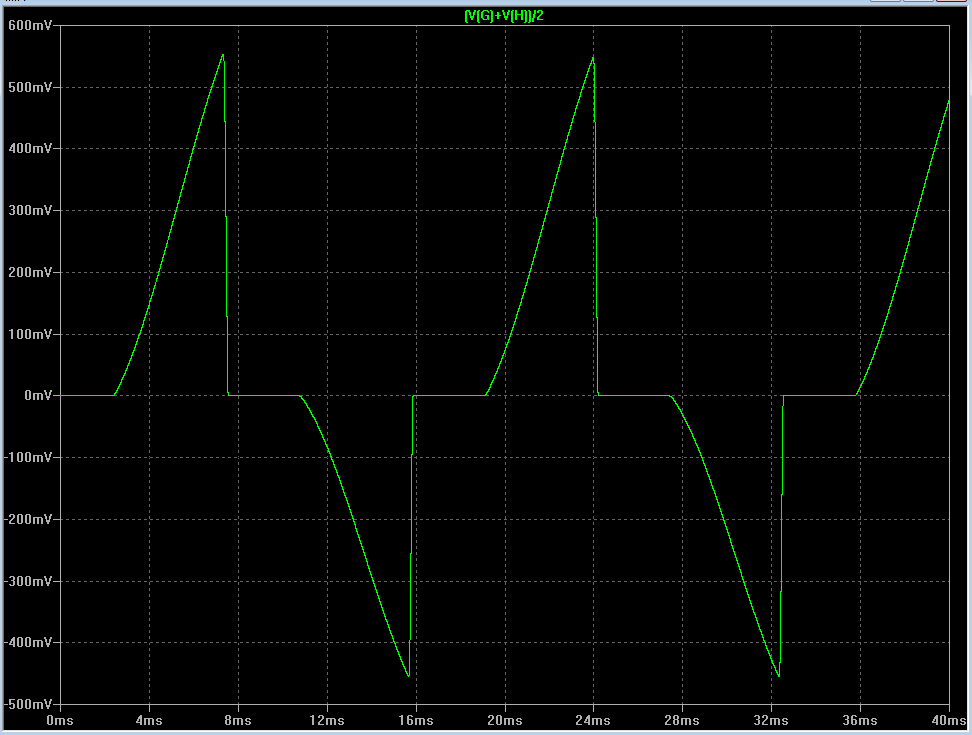Click the 12ms time axis label

click(x=327, y=721)
